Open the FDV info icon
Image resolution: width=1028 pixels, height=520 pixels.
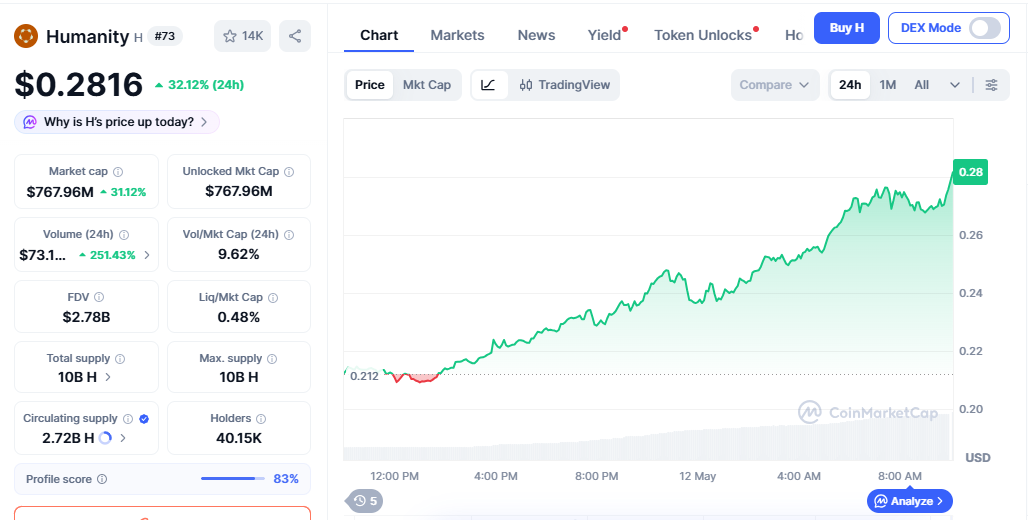99,298
